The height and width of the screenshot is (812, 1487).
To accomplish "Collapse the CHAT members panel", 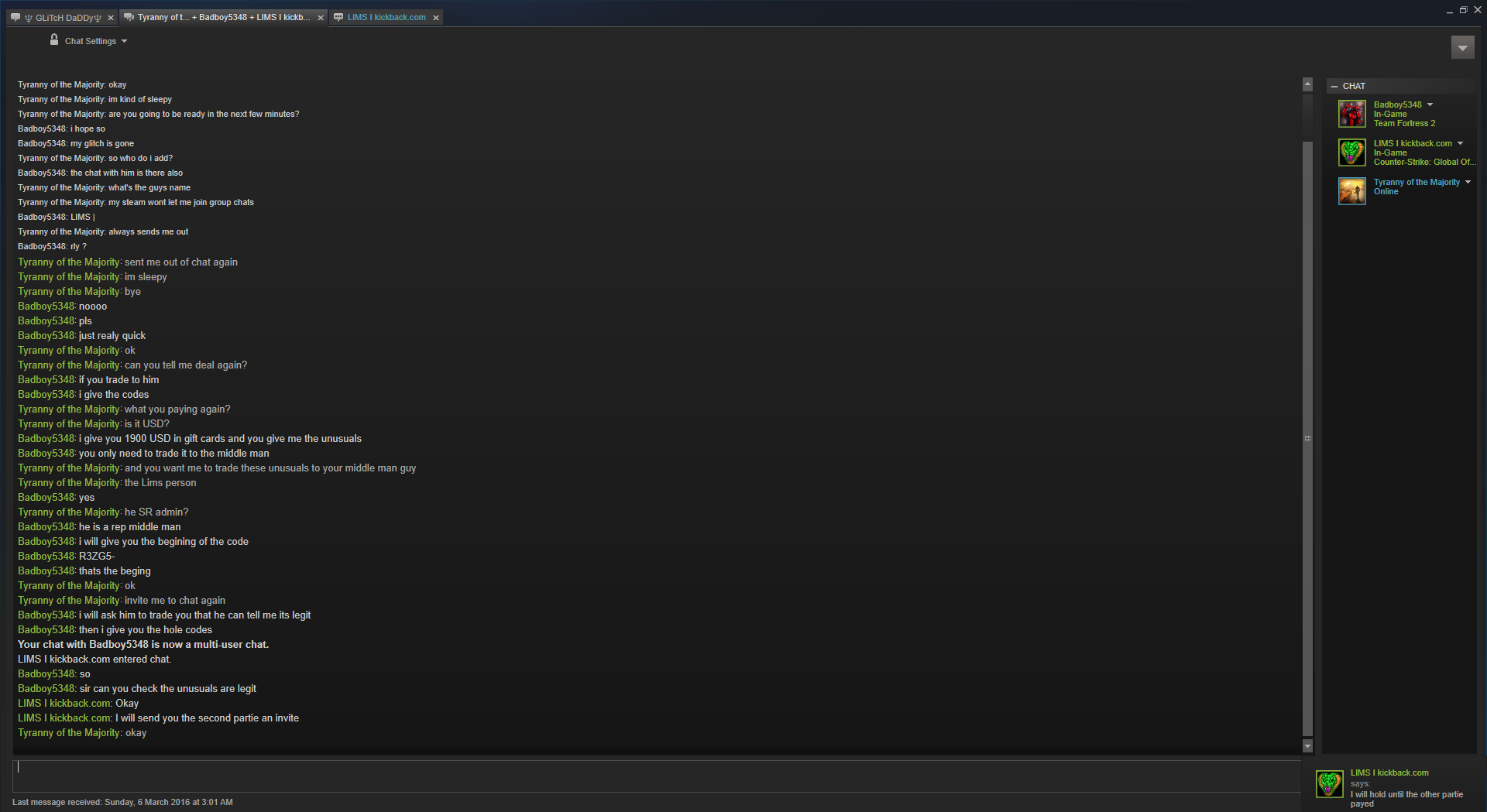I will click(1334, 87).
